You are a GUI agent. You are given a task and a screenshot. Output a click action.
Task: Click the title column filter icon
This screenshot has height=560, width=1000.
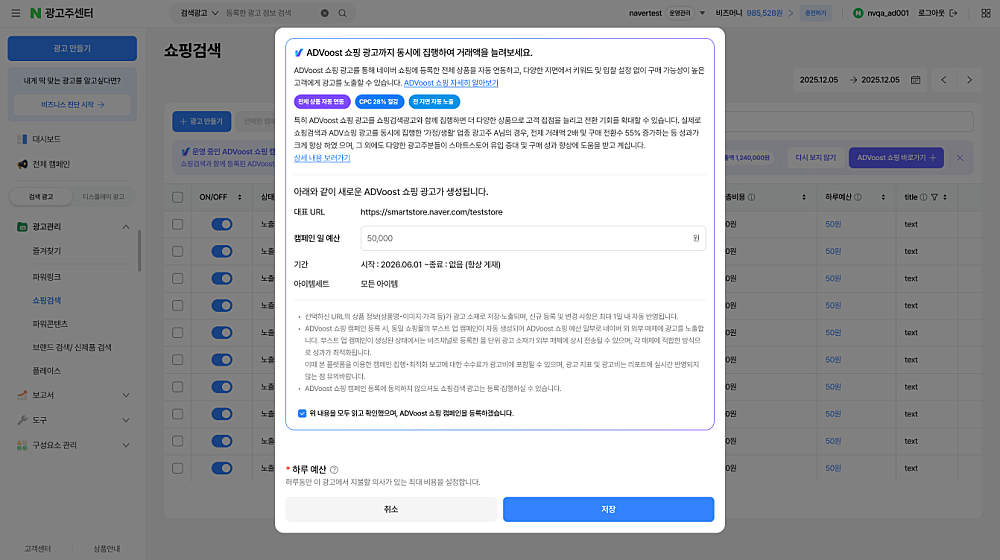coord(934,197)
